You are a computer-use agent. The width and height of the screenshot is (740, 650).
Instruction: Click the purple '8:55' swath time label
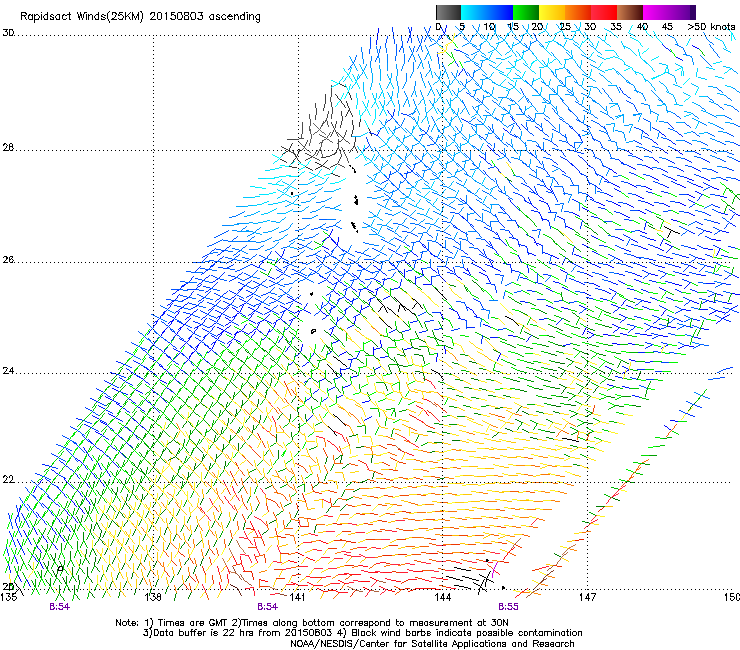pos(508,607)
